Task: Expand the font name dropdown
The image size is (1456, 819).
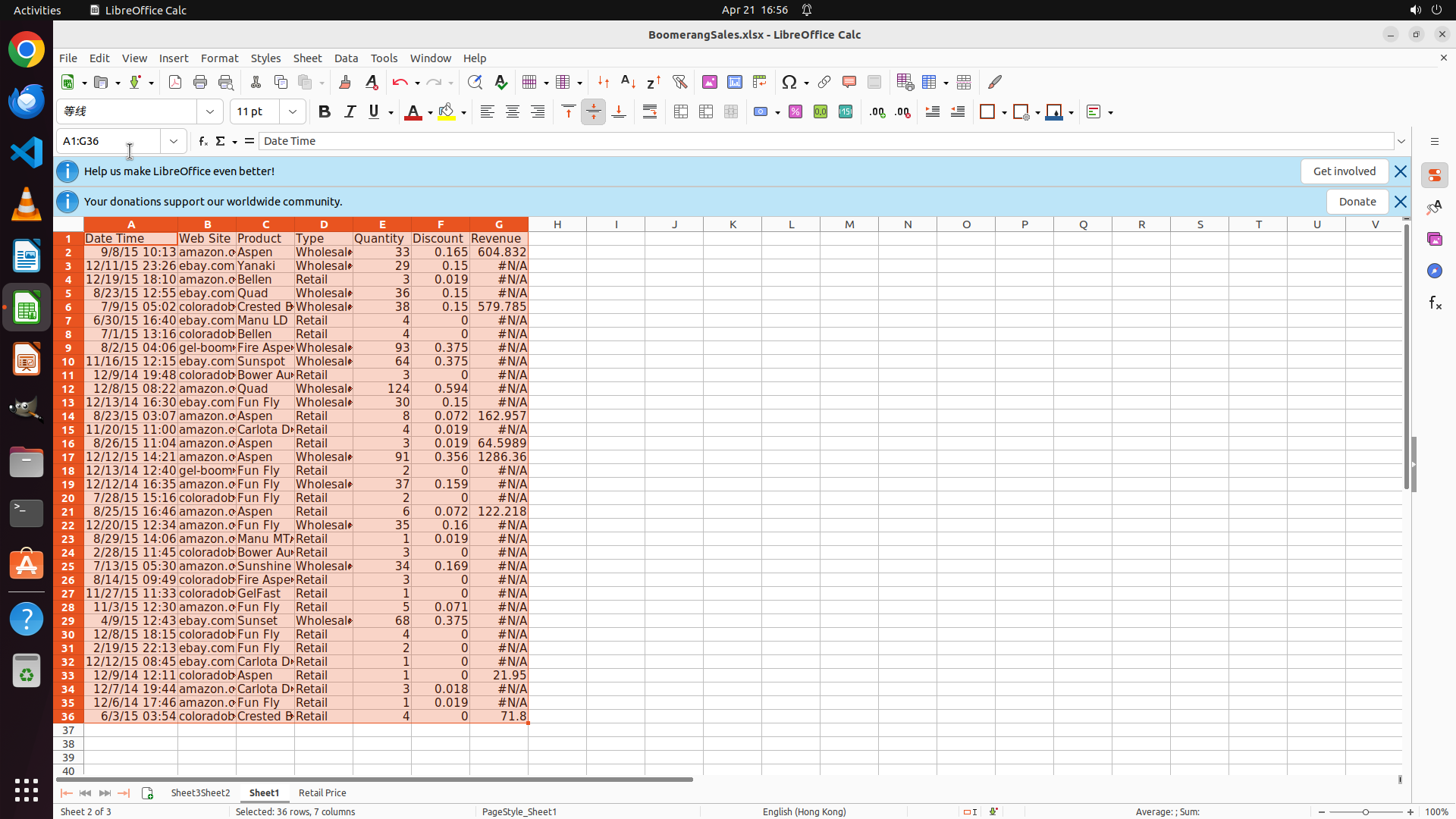Action: 210,112
